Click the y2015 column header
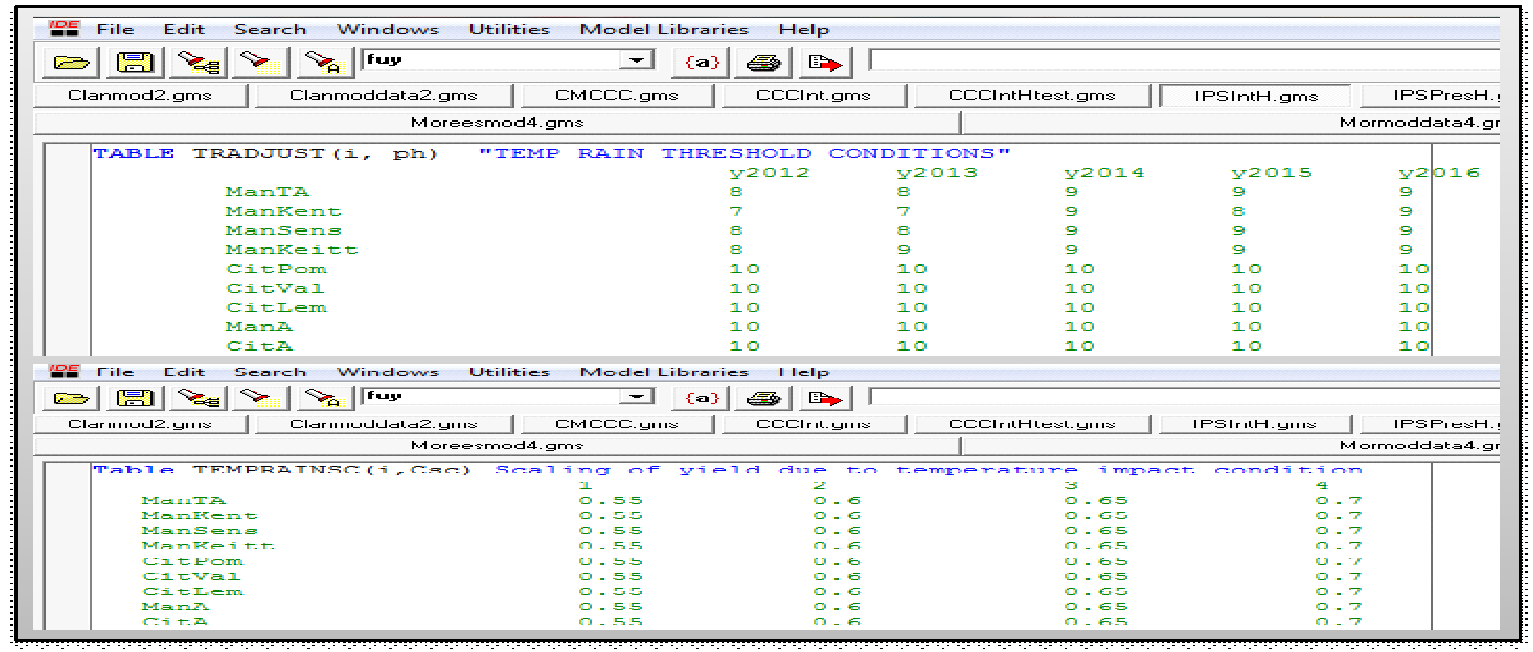1533x652 pixels. point(1271,173)
